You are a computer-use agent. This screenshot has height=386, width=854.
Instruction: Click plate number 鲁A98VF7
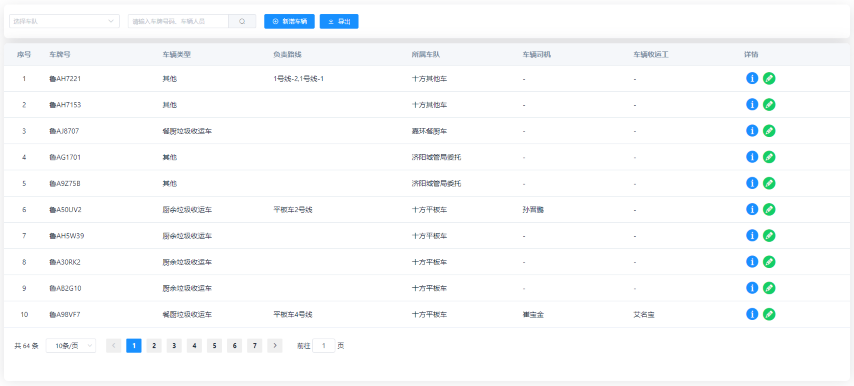[x=65, y=315]
